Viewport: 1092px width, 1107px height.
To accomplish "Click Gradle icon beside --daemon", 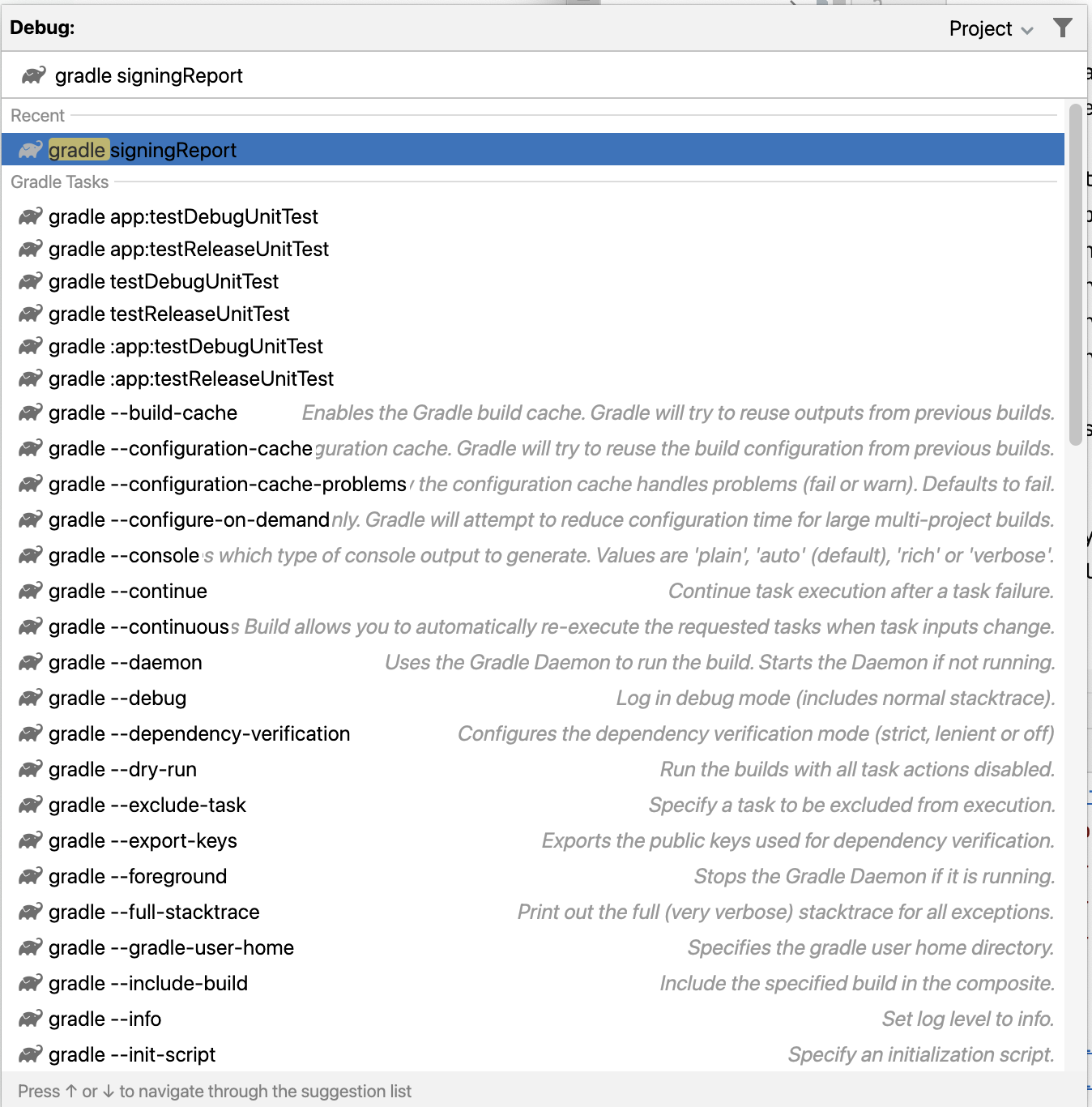I will point(30,662).
